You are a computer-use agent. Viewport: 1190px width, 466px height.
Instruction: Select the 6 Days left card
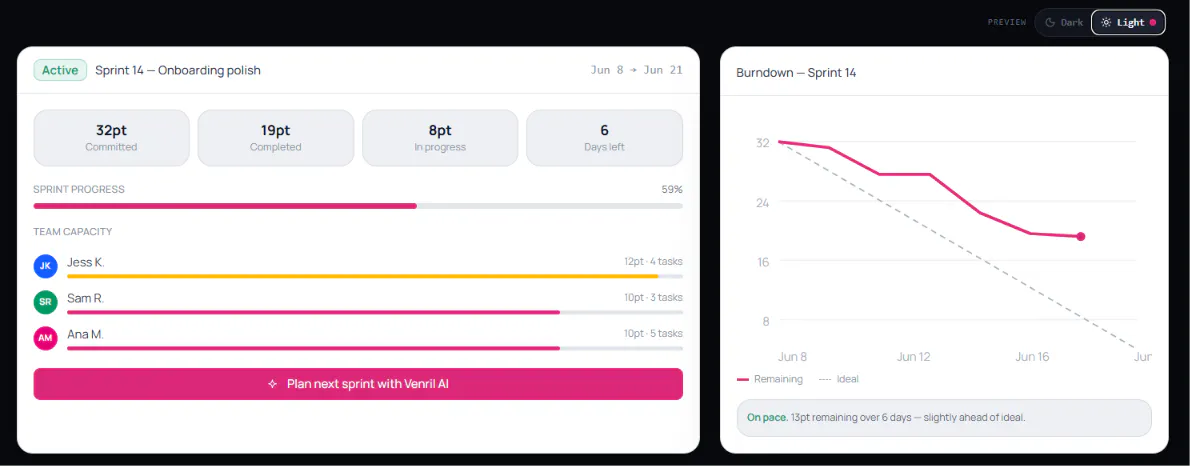coord(605,138)
